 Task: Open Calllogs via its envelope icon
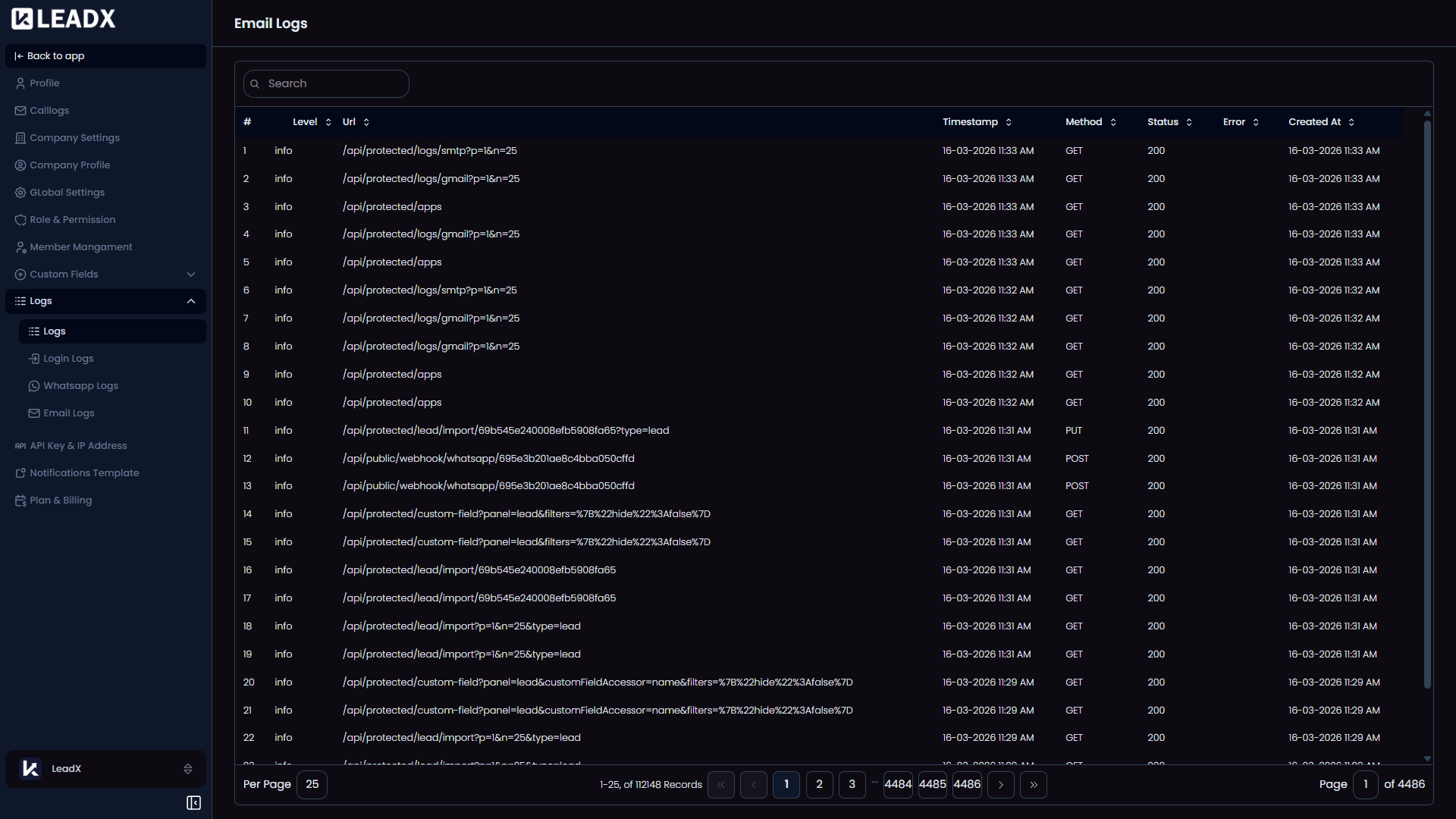[x=20, y=110]
